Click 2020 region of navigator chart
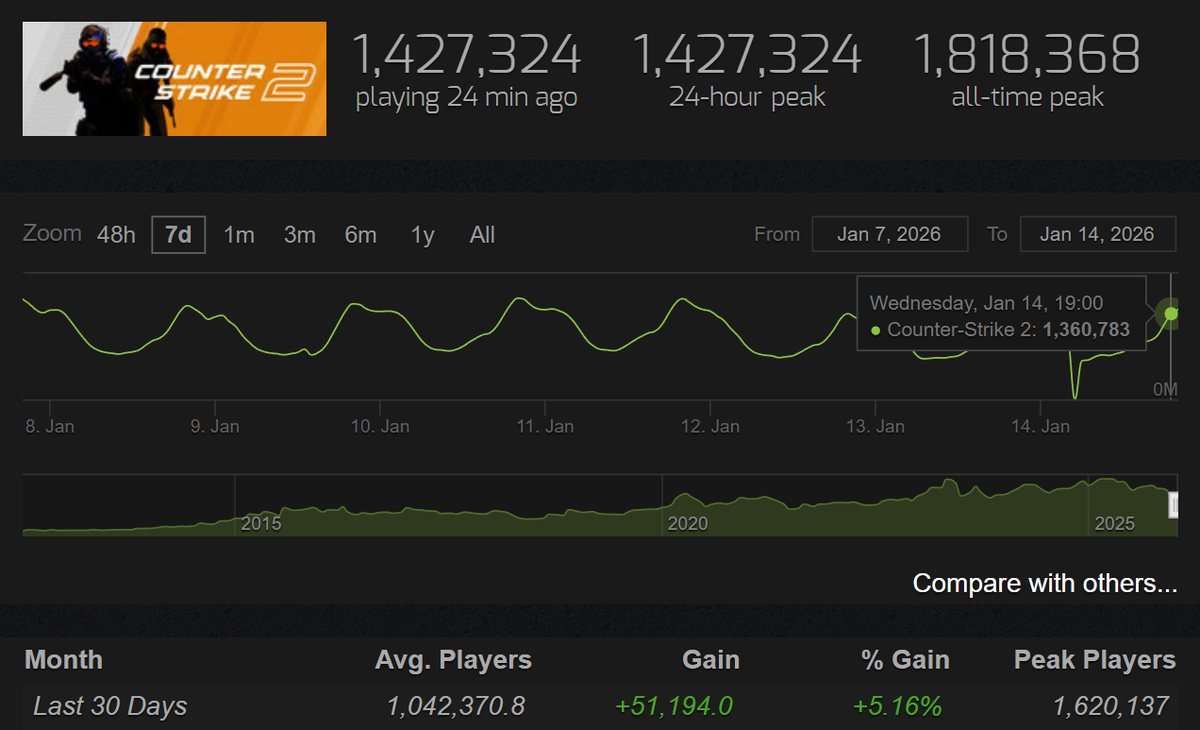 689,522
